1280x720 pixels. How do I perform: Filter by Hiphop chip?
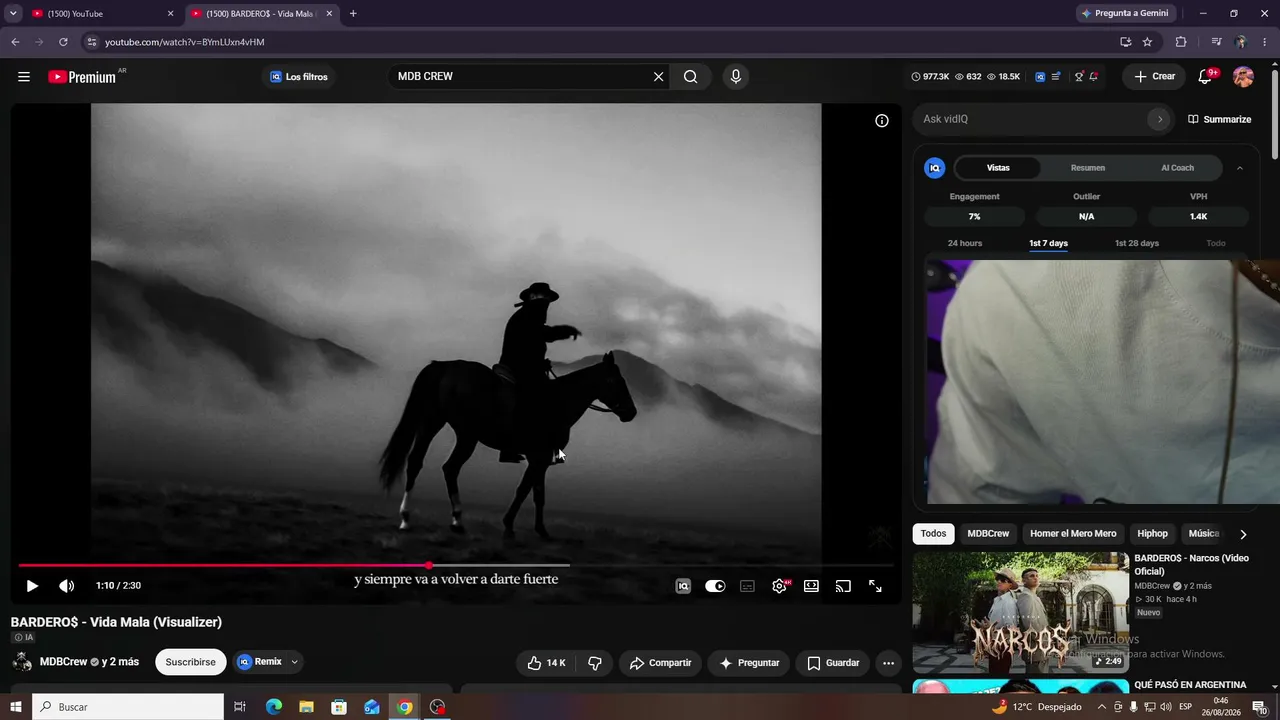[1152, 534]
